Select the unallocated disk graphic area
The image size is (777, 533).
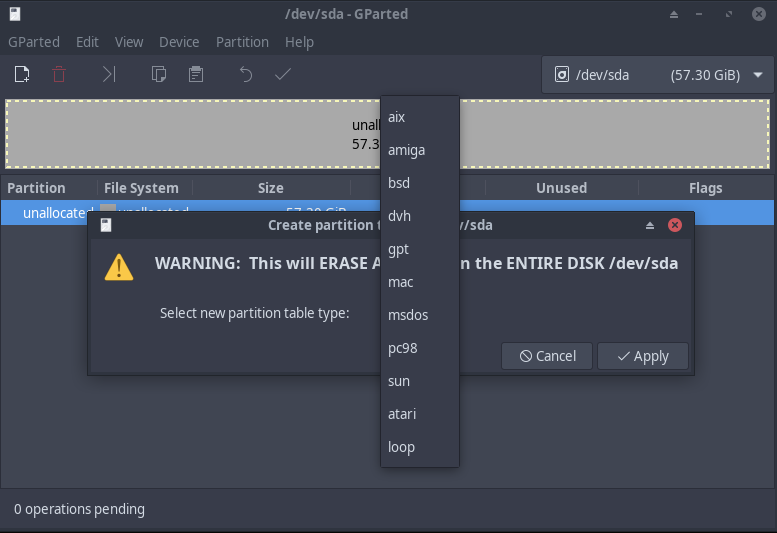point(200,134)
